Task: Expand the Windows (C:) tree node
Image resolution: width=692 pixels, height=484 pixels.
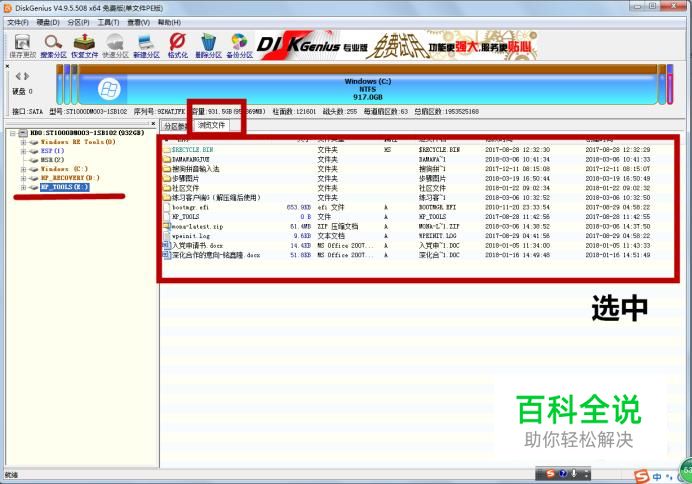Action: click(x=23, y=169)
